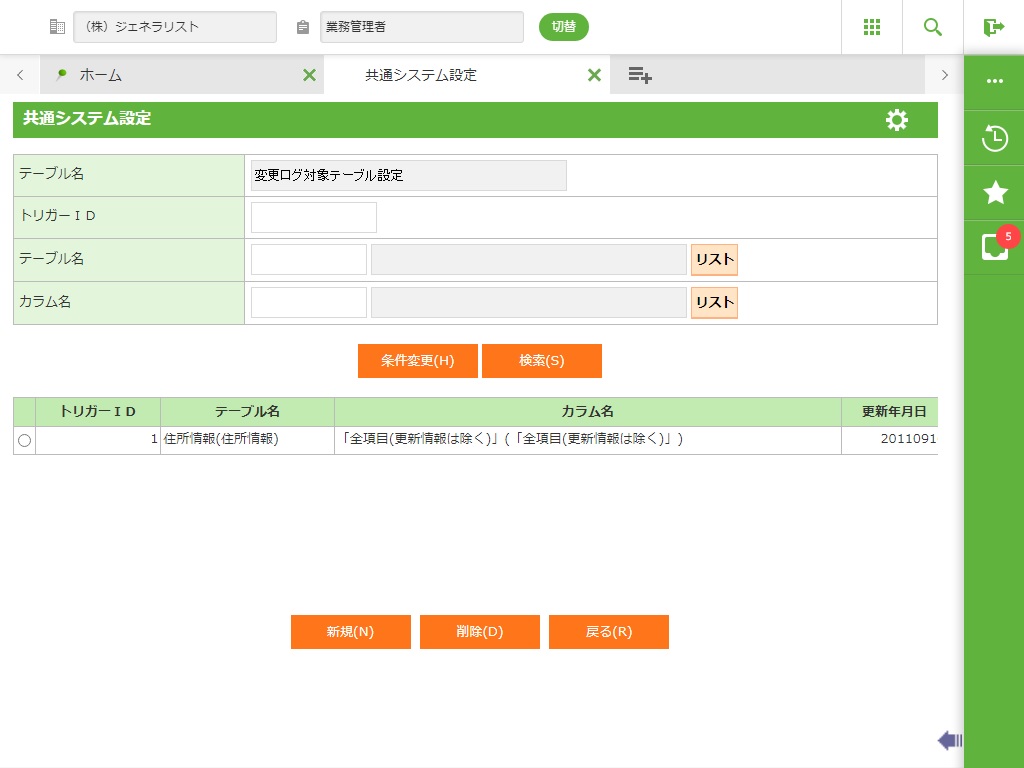
Task: Open the settings gear icon
Action: pos(897,120)
